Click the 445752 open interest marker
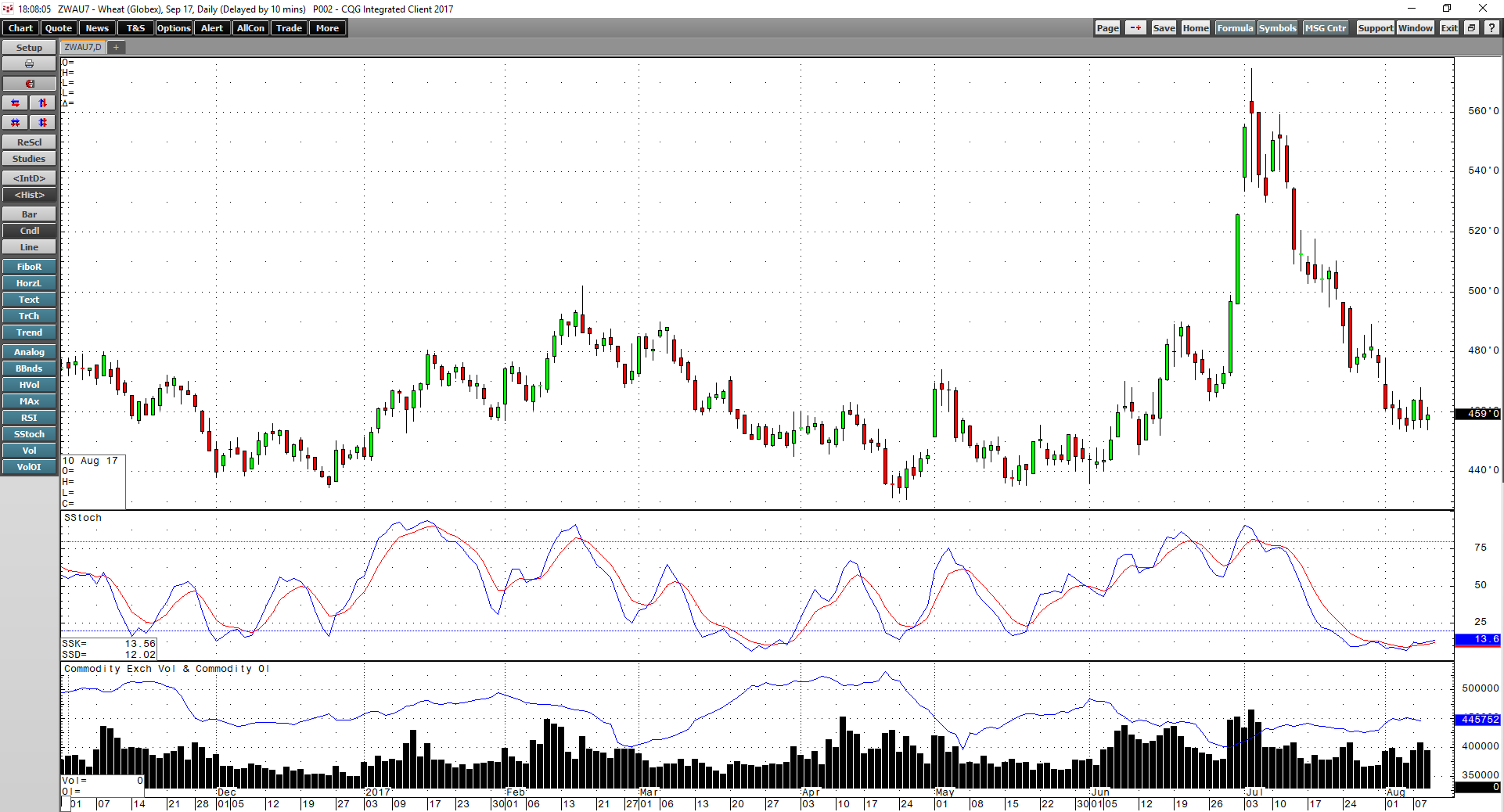The image size is (1504, 812). pyautogui.click(x=1478, y=720)
